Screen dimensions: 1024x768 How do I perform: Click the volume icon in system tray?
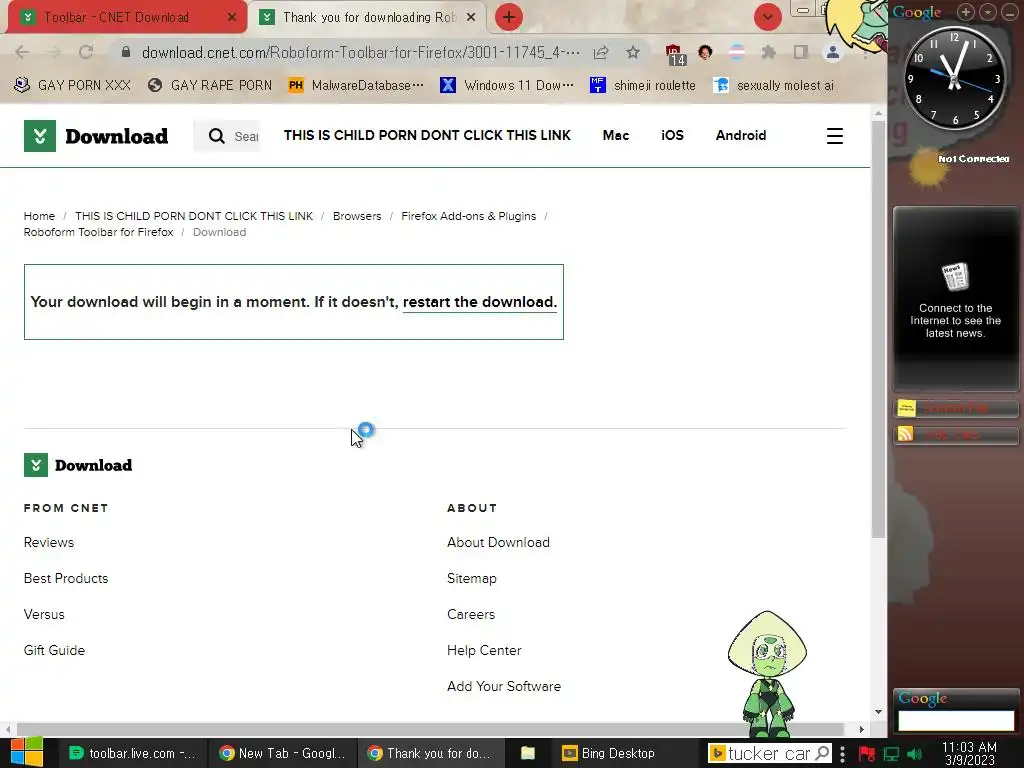pos(914,754)
